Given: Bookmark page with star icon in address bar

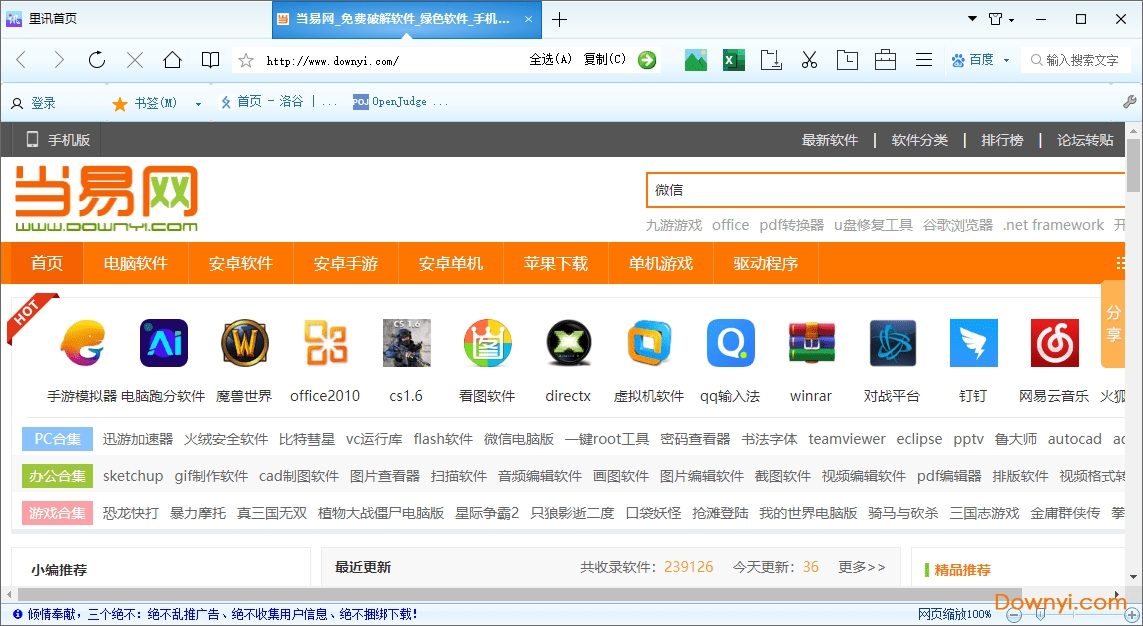Looking at the screenshot, I should (x=246, y=60).
